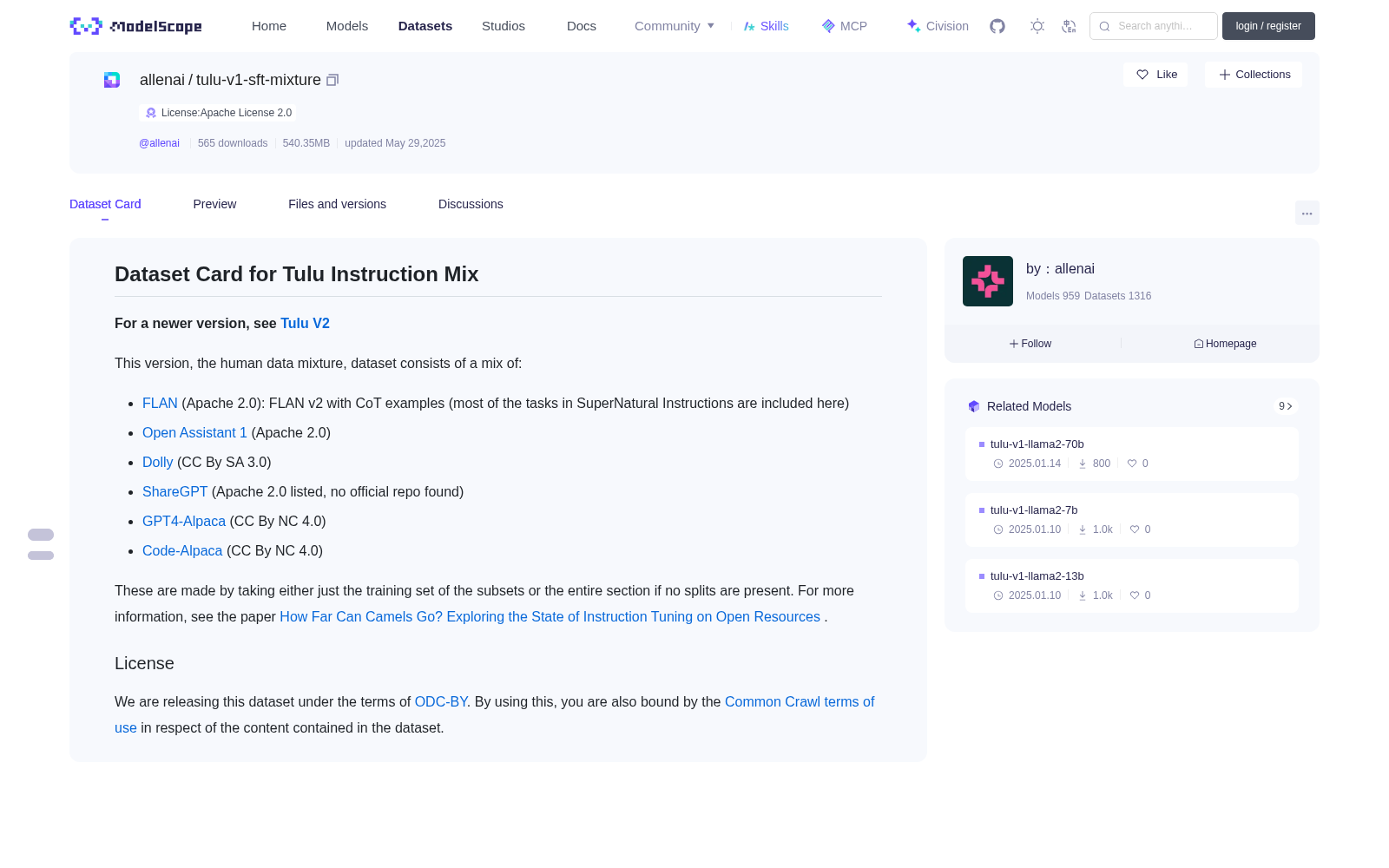Image resolution: width=1389 pixels, height=868 pixels.
Task: Follow the allenai organization
Action: (x=1030, y=344)
